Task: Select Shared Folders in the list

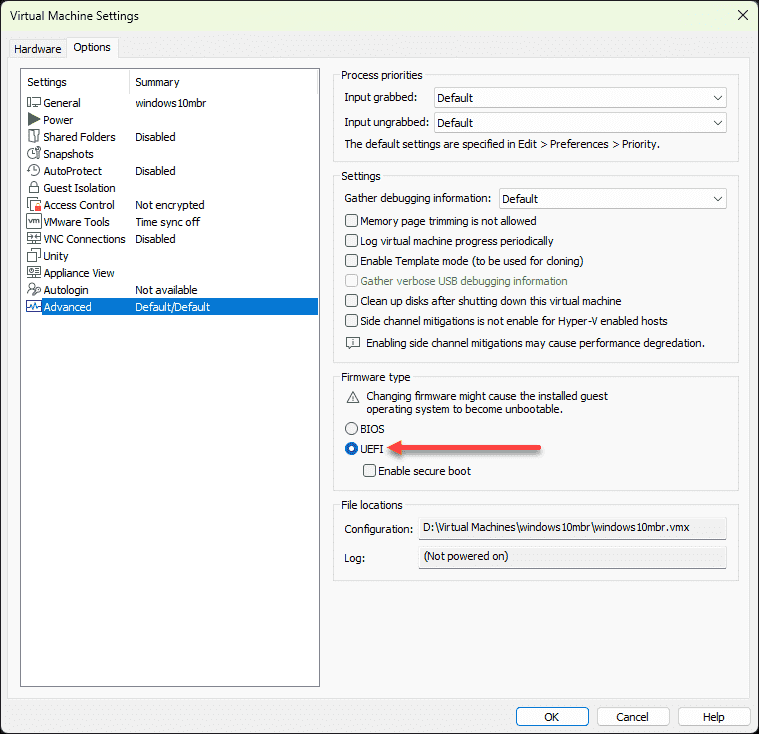Action: [172, 137]
